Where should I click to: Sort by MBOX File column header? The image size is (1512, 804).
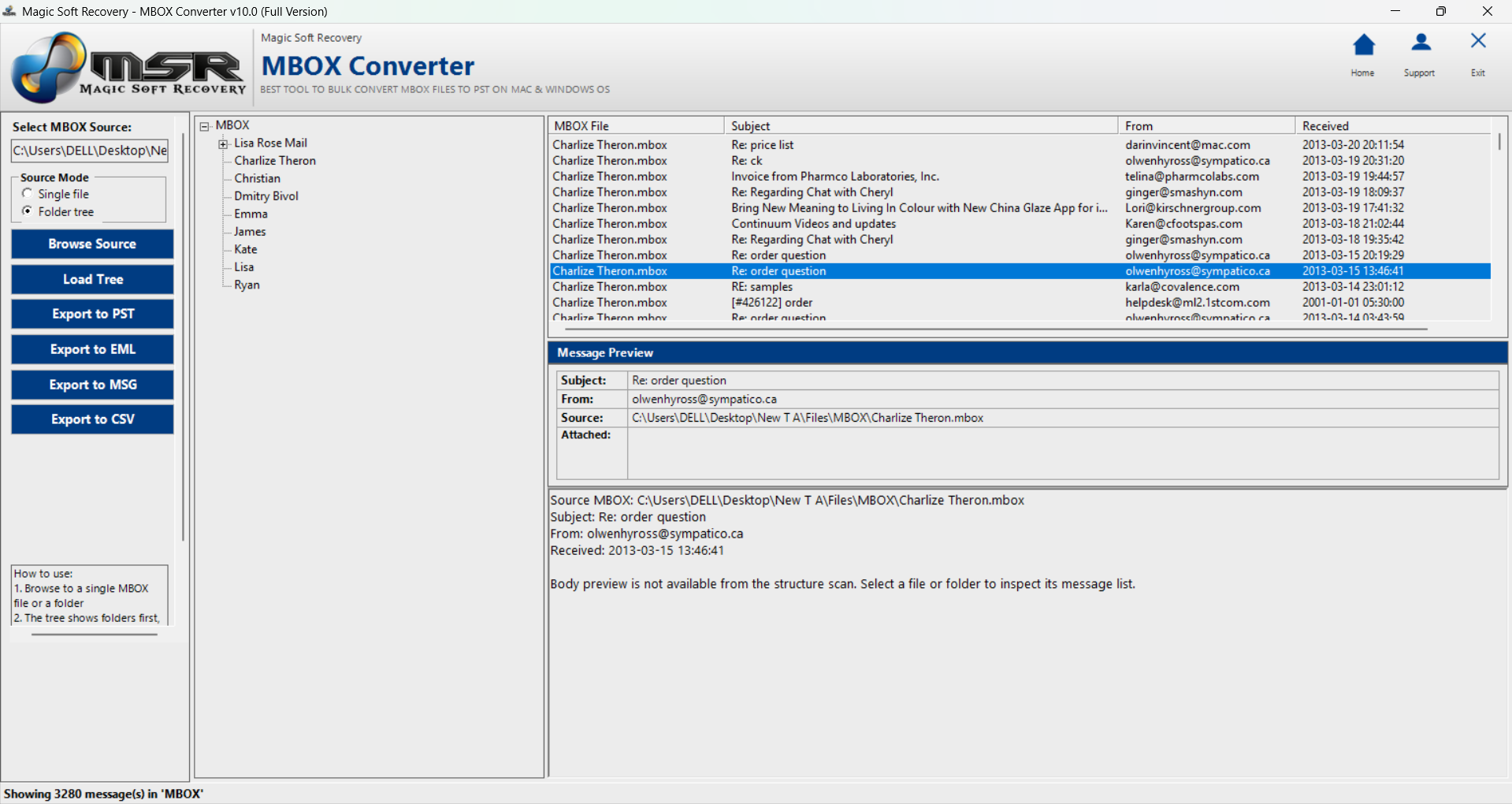point(636,126)
